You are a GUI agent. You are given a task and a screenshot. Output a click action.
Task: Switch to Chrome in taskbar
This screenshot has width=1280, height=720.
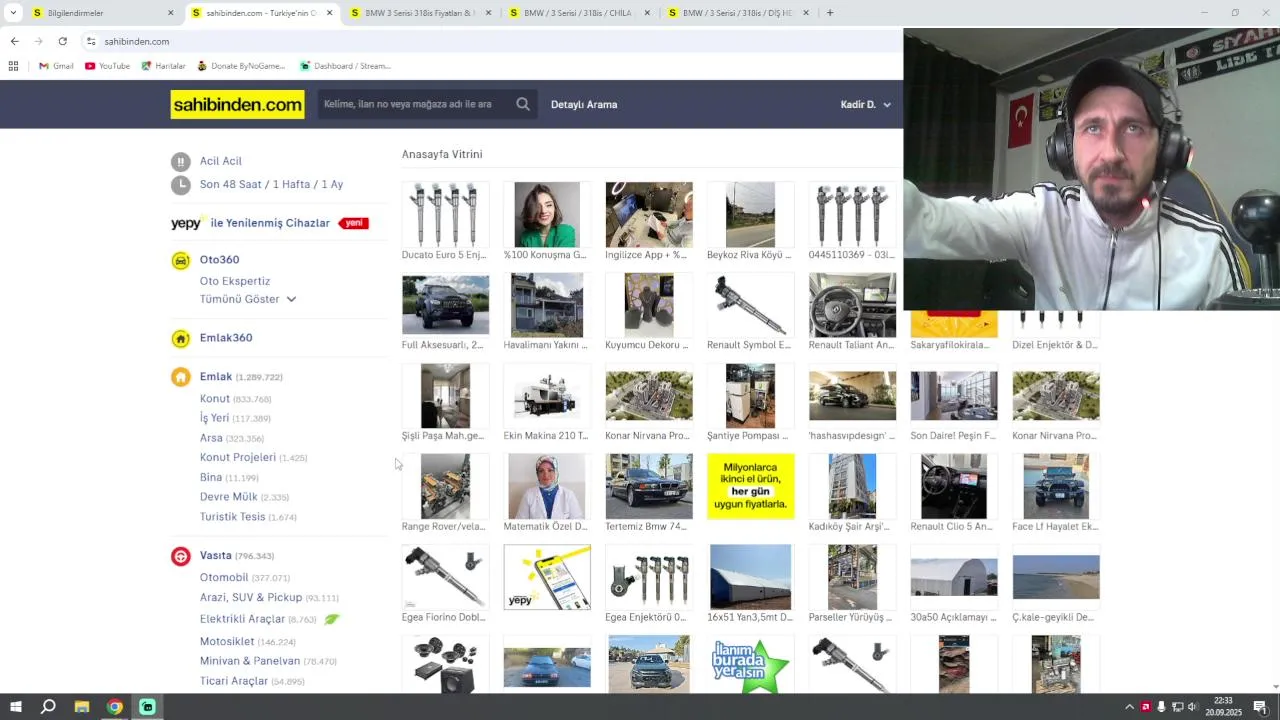click(115, 707)
